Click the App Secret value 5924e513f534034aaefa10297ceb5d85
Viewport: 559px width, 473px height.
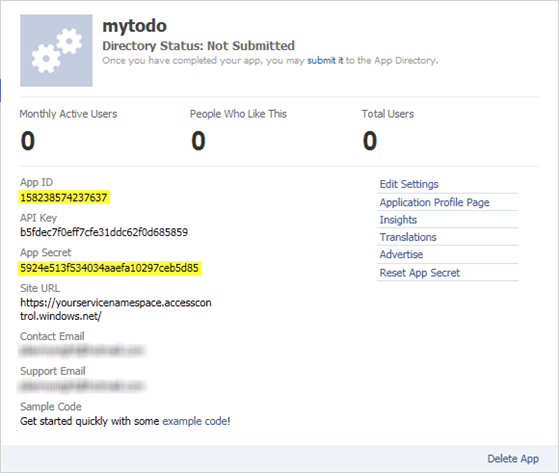click(109, 268)
